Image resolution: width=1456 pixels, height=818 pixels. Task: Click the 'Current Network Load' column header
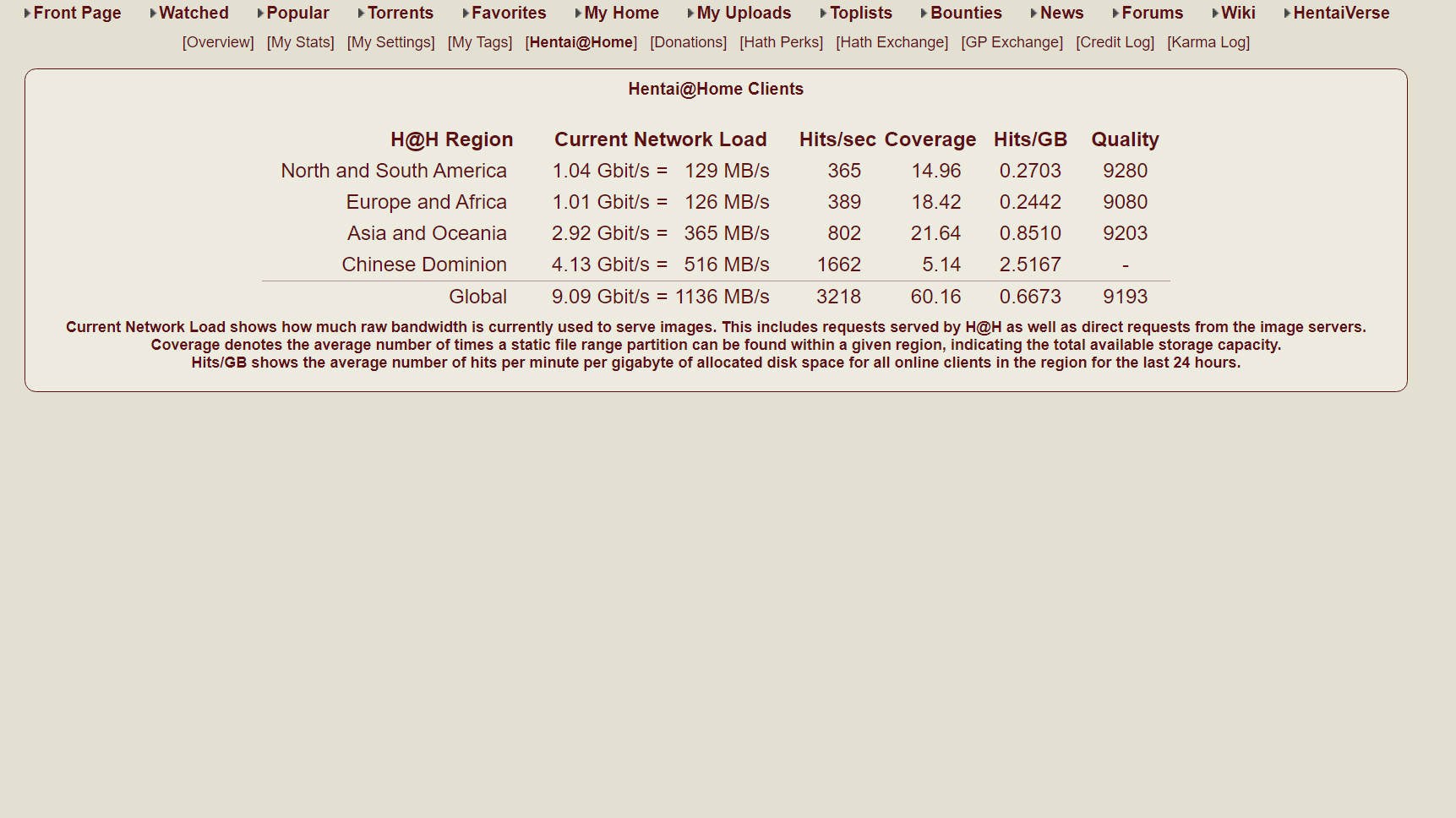pos(661,139)
